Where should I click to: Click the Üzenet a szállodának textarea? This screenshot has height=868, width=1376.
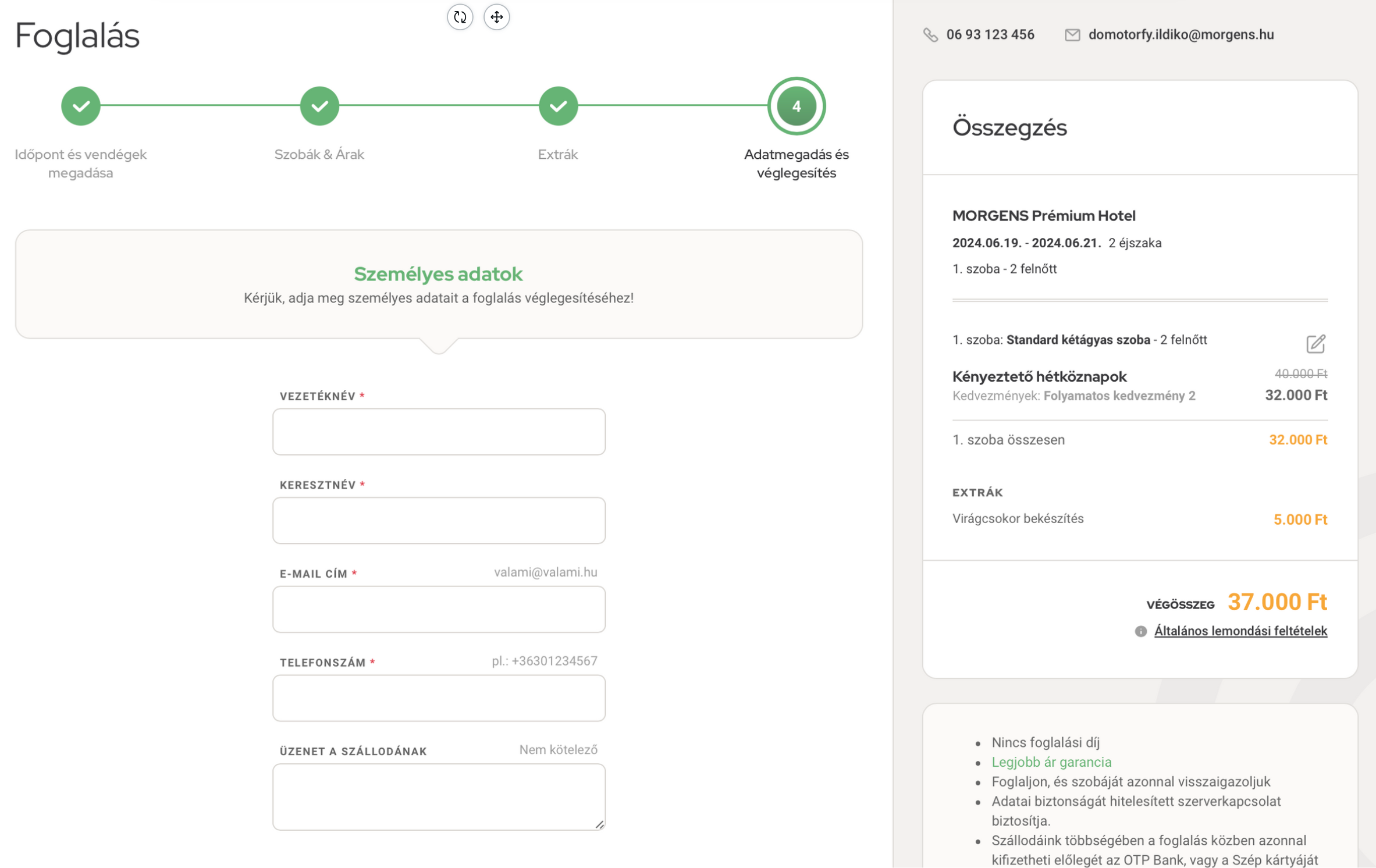pos(439,796)
